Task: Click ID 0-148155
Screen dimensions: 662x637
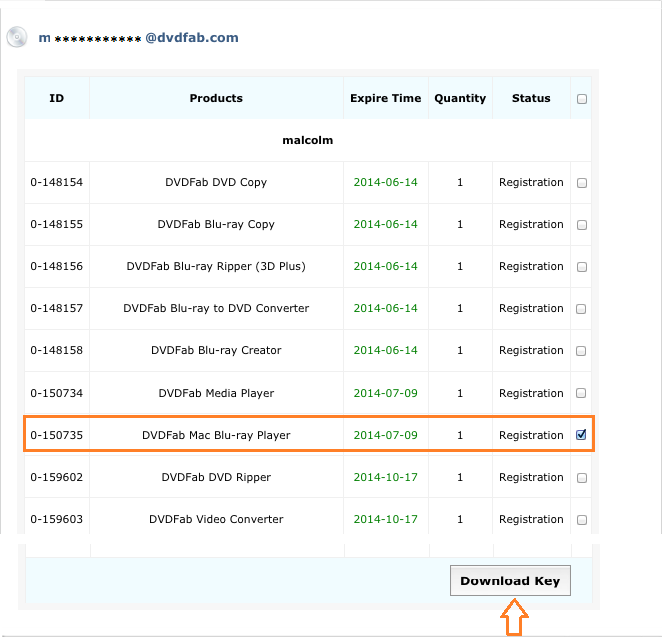Action: pyautogui.click(x=57, y=224)
